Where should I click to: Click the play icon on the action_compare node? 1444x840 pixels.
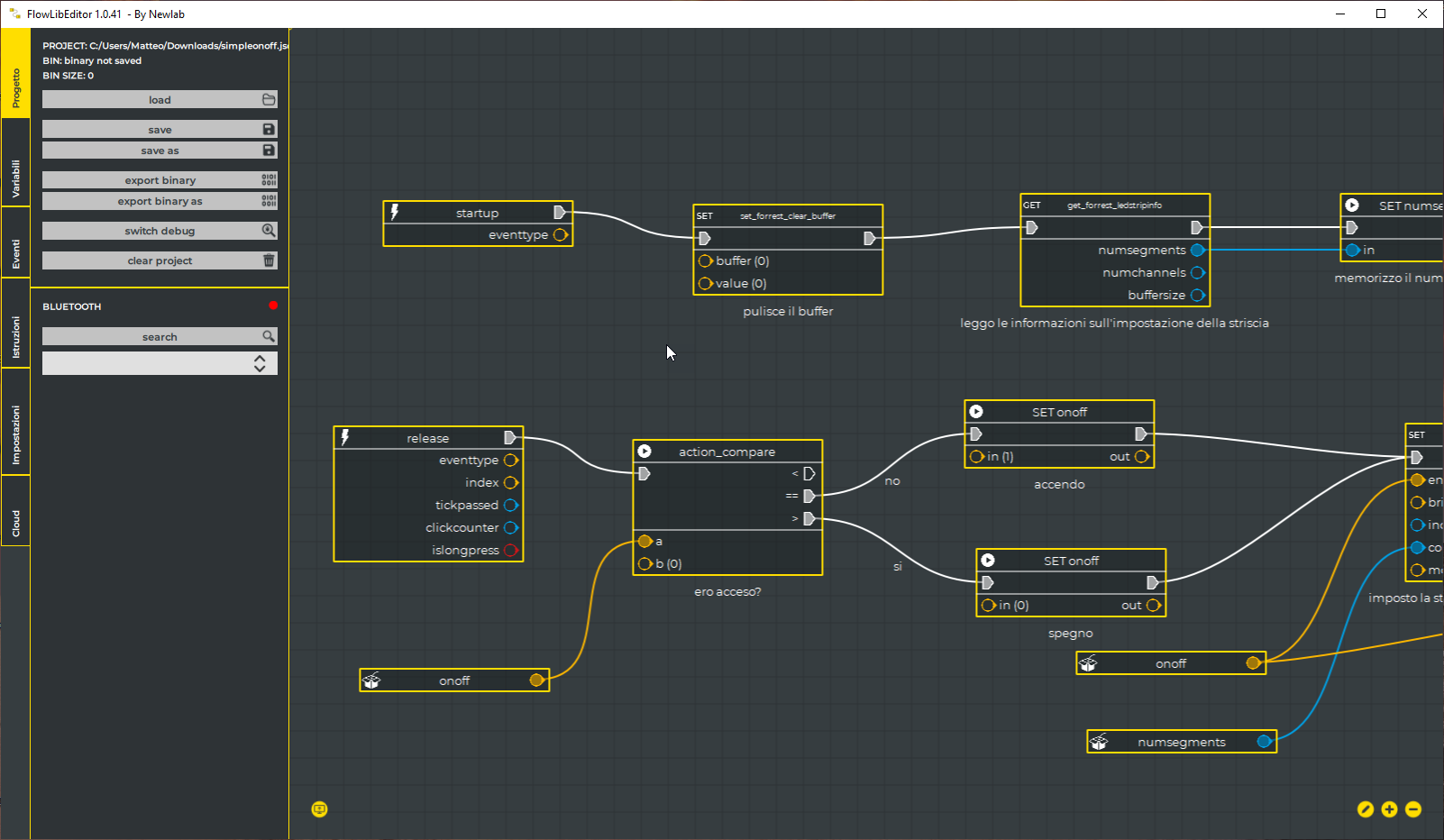(x=644, y=451)
